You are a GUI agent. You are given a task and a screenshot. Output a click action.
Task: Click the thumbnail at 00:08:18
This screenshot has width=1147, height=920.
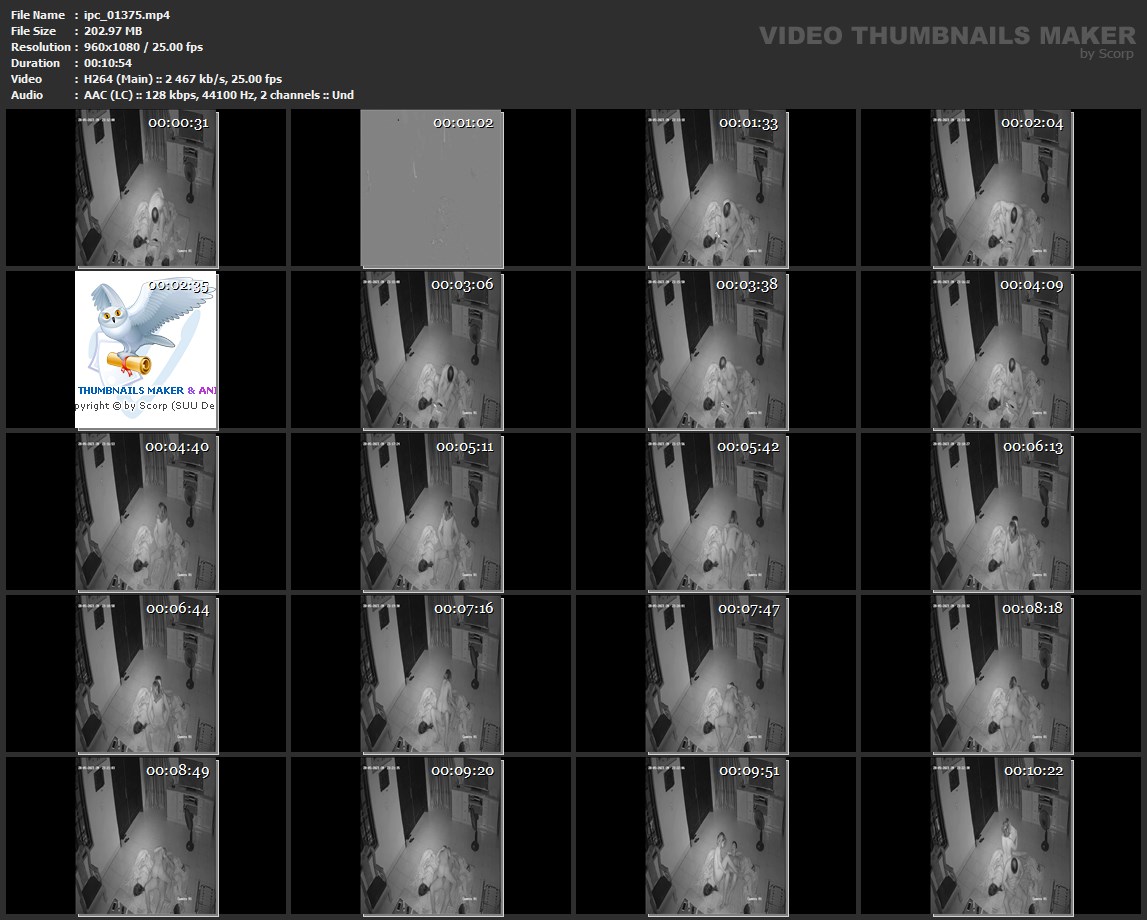[x=1001, y=674]
